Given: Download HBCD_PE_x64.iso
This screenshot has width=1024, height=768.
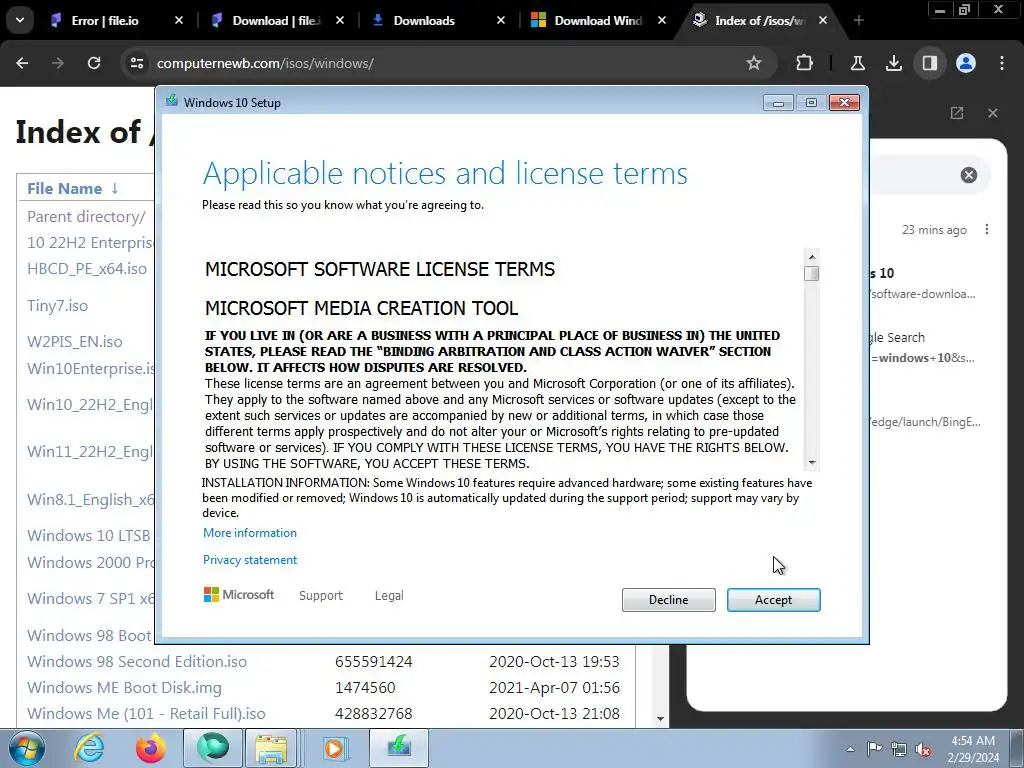Looking at the screenshot, I should [x=87, y=269].
